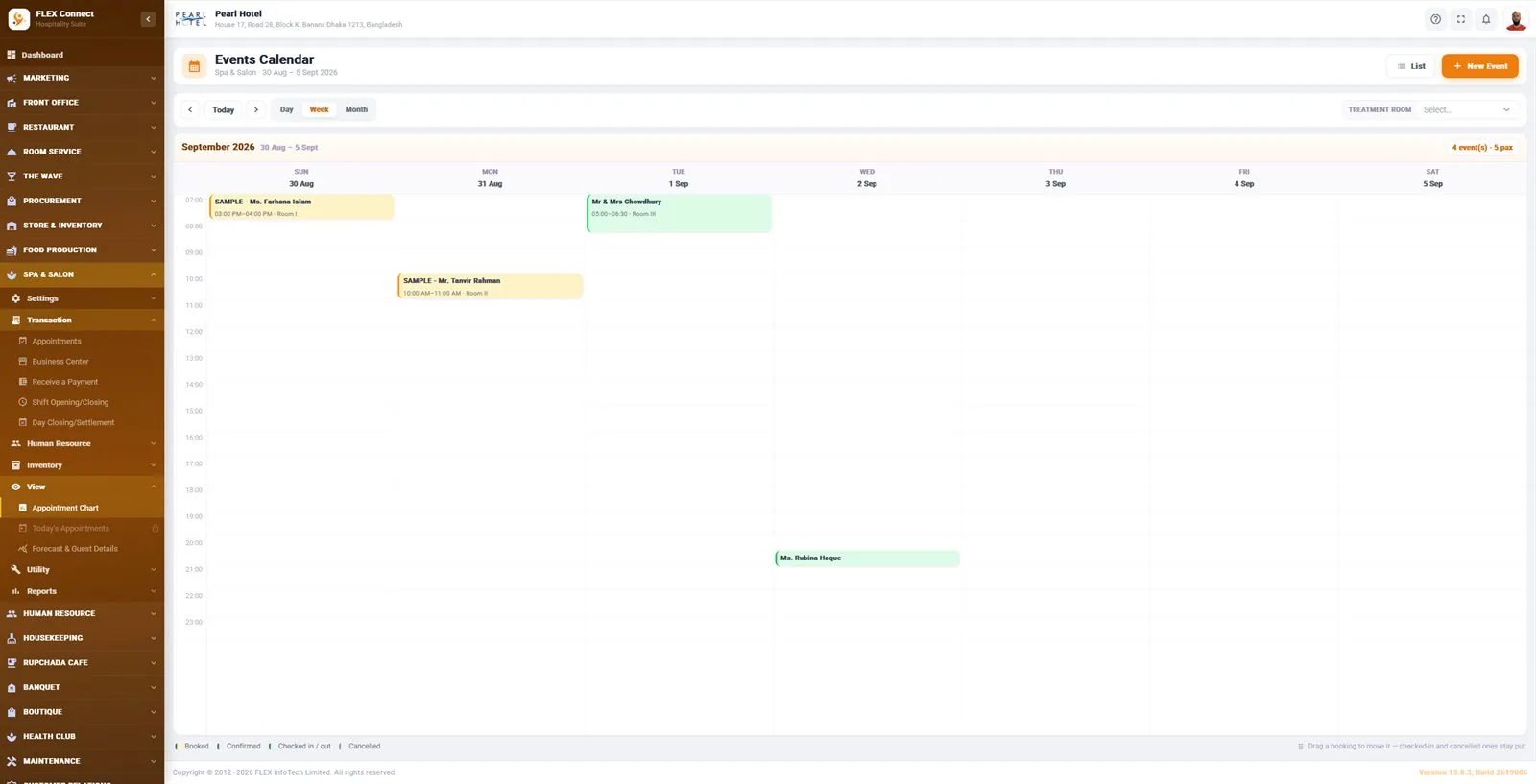Jump to Today button
The height and width of the screenshot is (784, 1536).
224,109
